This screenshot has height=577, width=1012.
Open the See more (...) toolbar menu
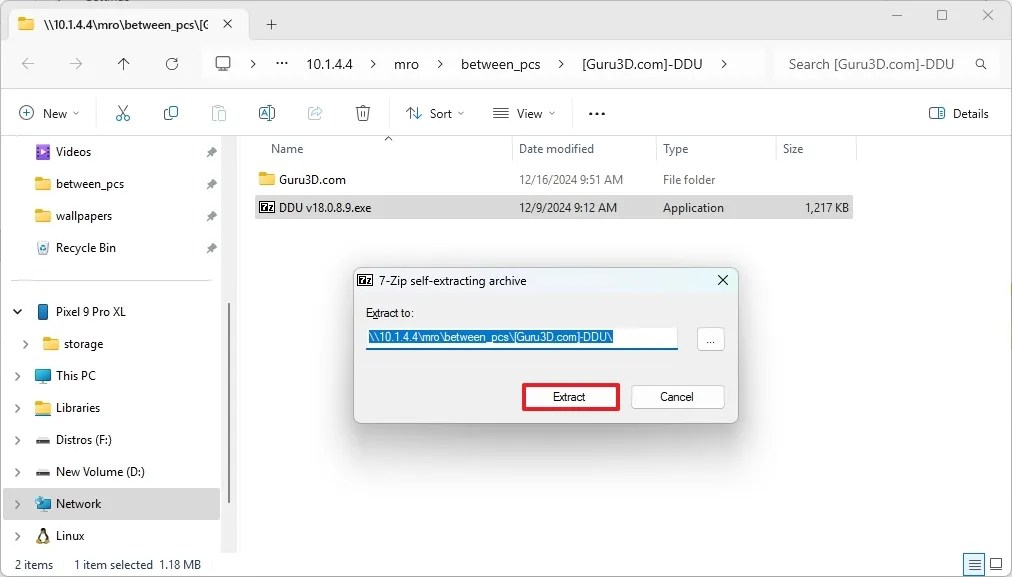596,113
